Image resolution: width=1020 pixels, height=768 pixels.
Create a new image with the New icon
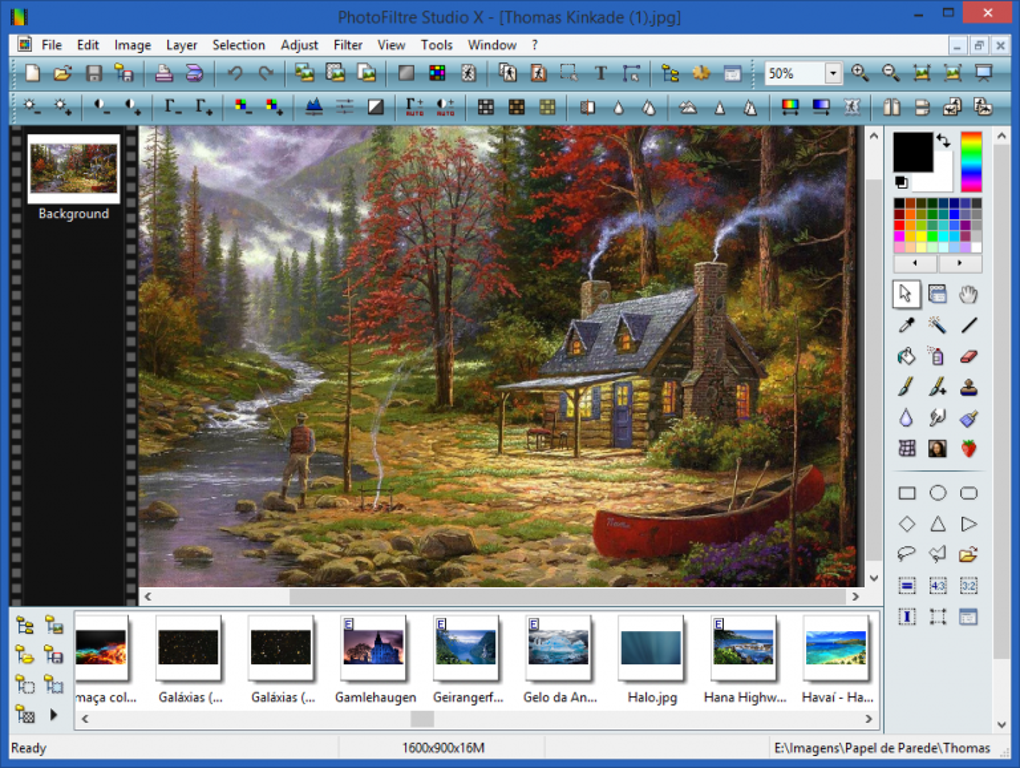31,73
